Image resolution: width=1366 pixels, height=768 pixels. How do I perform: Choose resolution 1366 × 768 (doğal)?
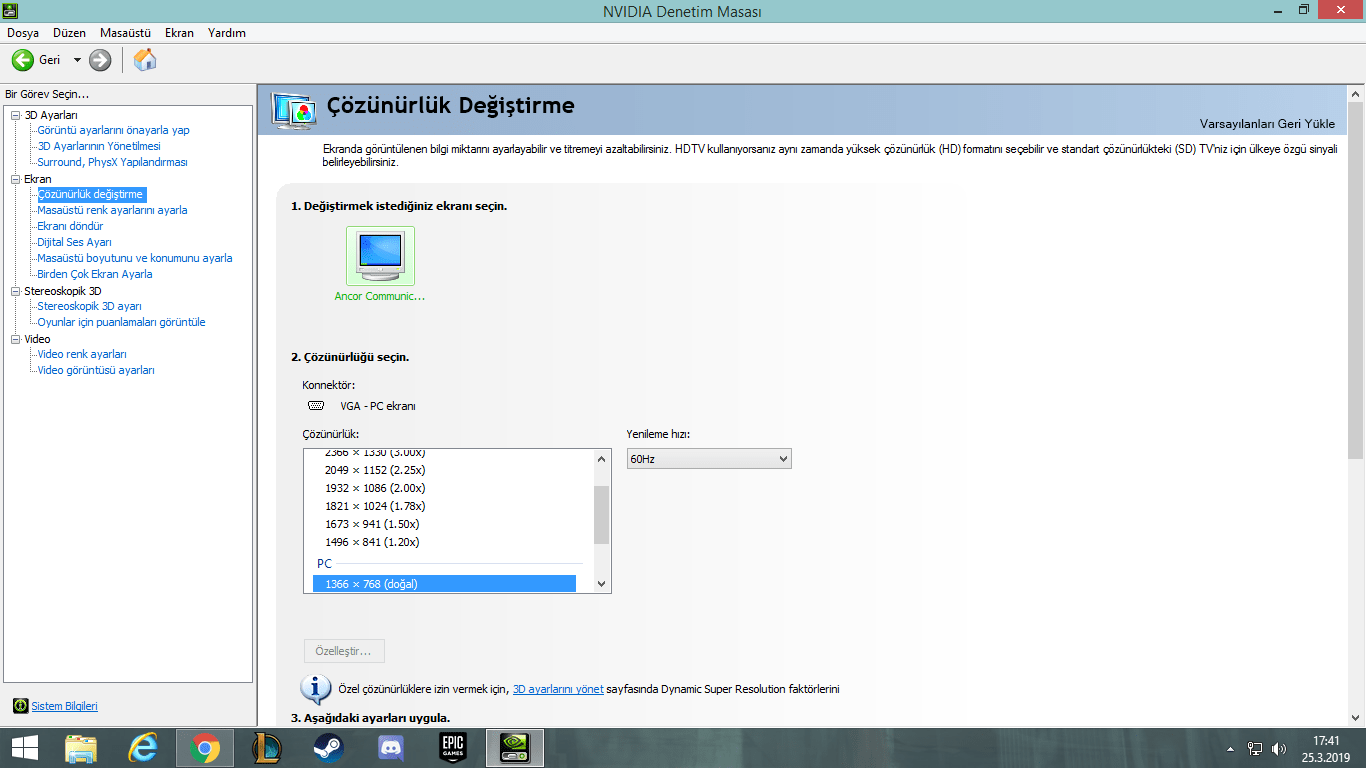coord(445,584)
